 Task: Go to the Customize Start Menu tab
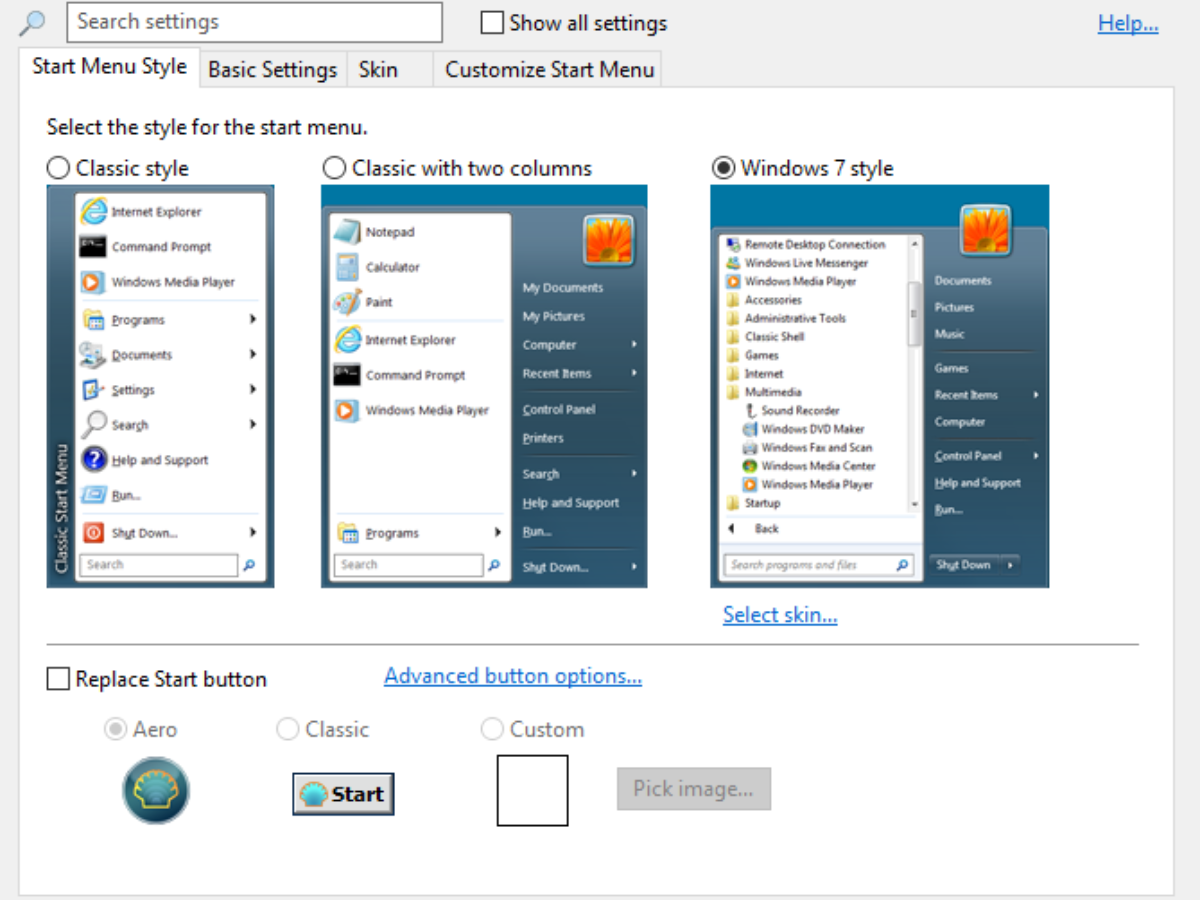549,70
